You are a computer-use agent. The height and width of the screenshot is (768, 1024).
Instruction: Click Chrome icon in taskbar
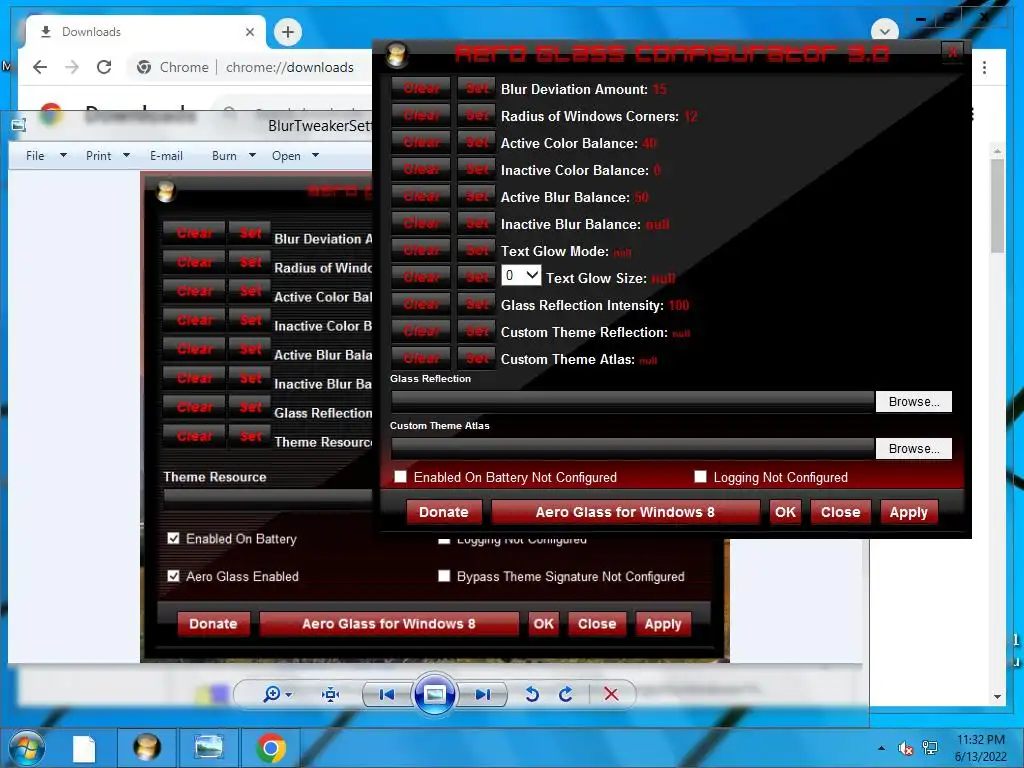[270, 748]
